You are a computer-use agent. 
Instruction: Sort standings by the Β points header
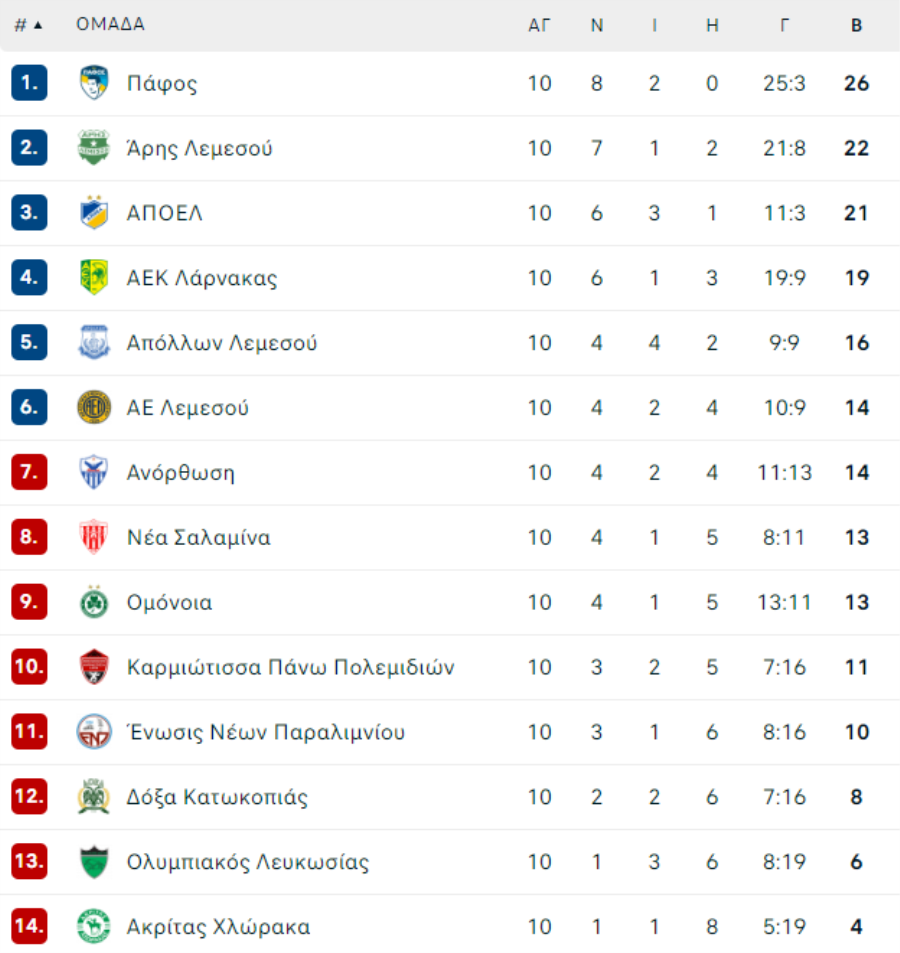click(x=856, y=26)
